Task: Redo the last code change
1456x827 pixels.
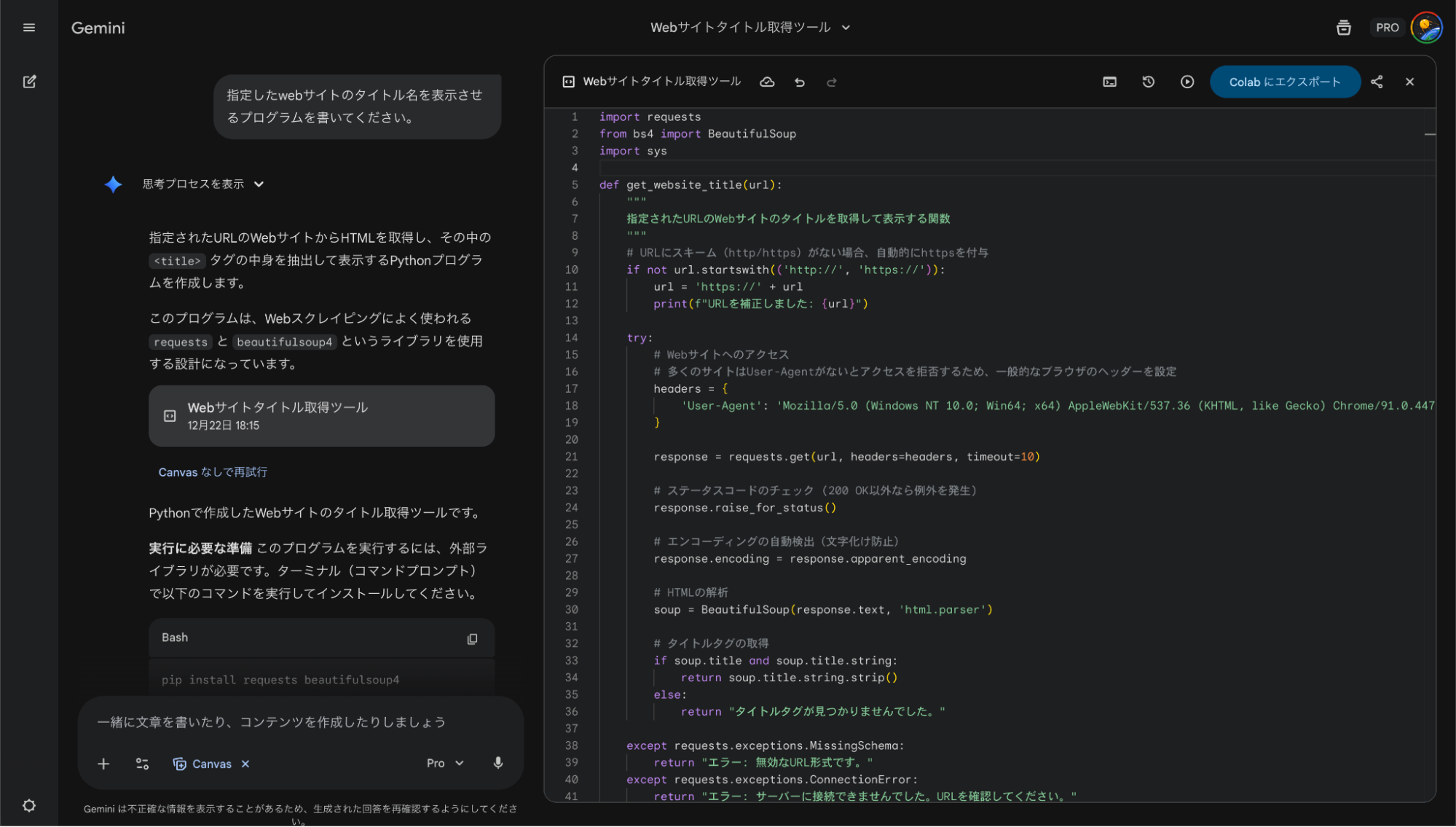Action: coord(831,82)
